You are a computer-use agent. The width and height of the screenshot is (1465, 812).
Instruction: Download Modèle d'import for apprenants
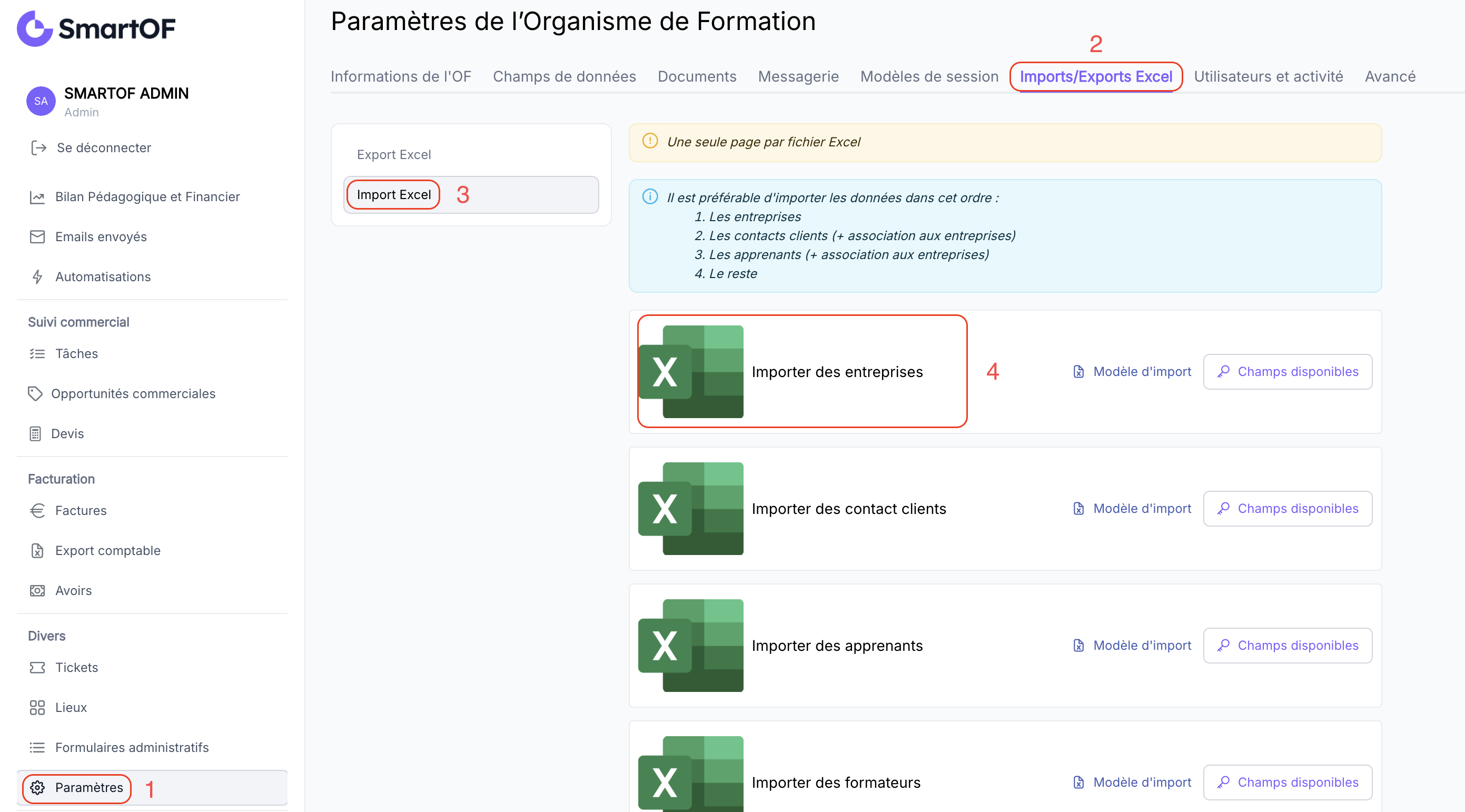click(1132, 646)
